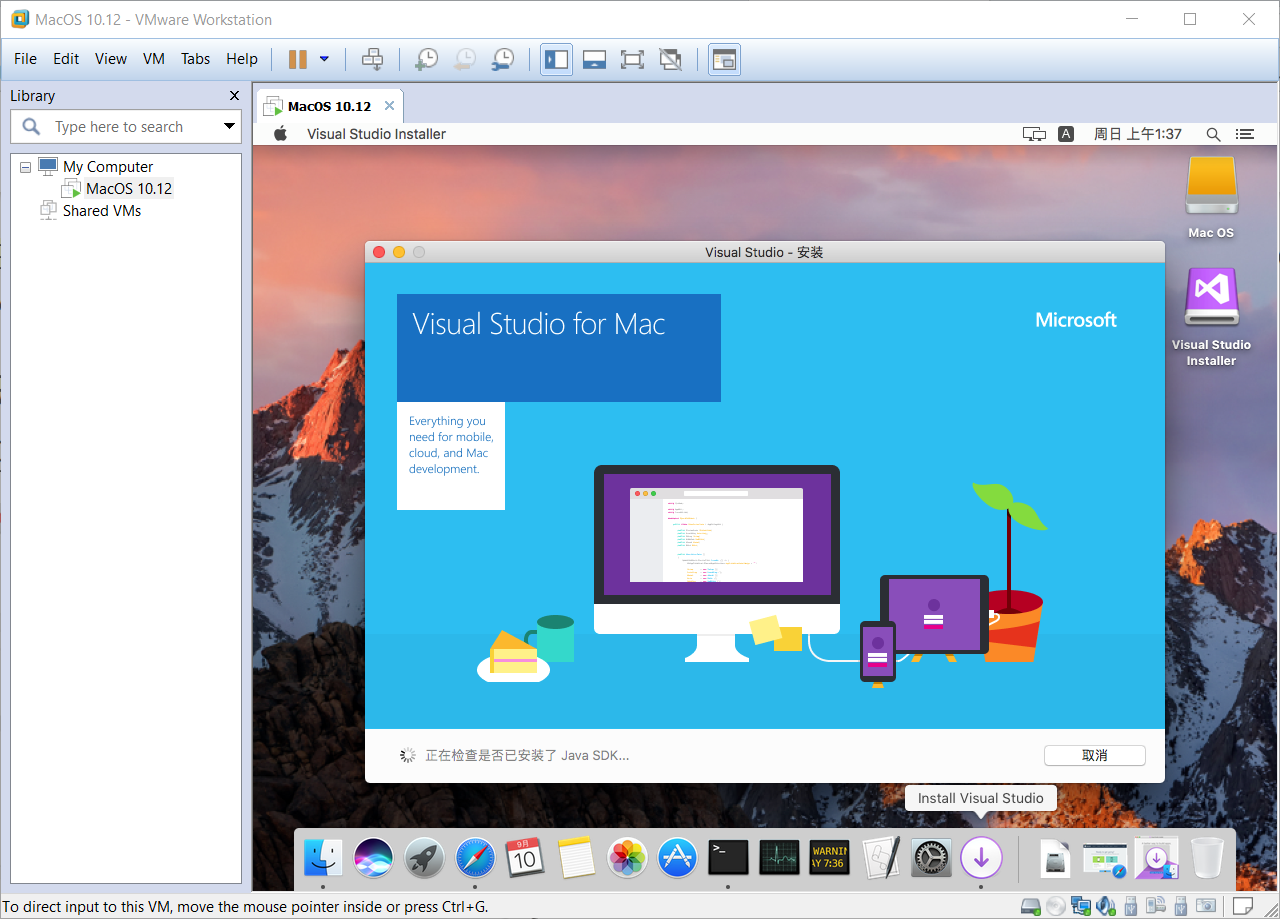Open the Apple menu
Image resolution: width=1280 pixels, height=919 pixels.
coord(281,134)
